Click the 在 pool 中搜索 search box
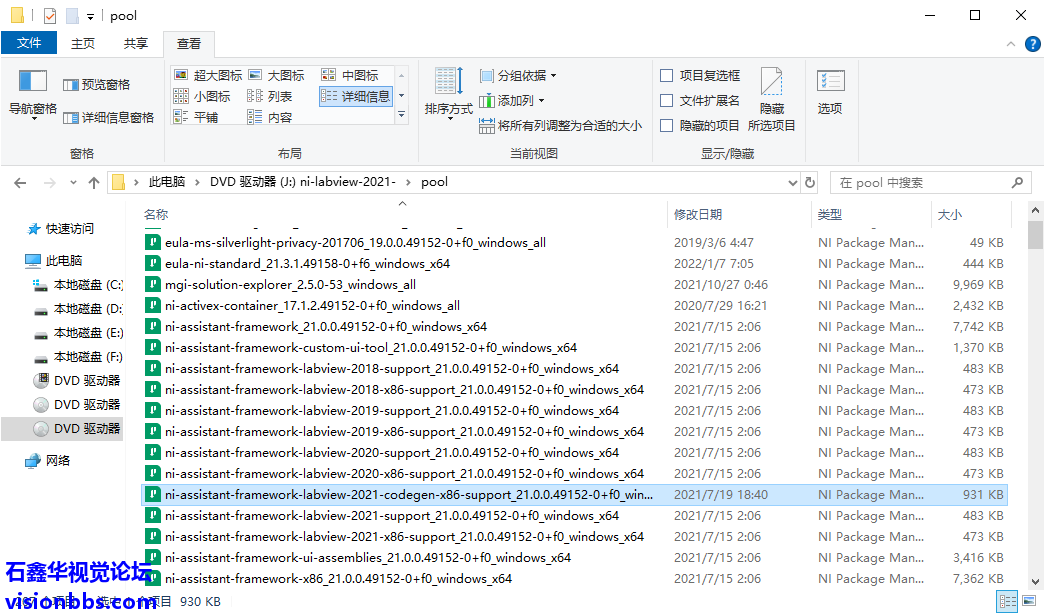Viewport: 1045px width, 614px height. (x=920, y=183)
